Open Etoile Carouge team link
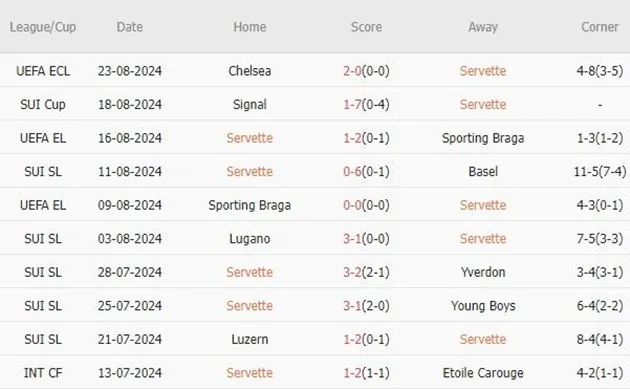 click(x=483, y=373)
